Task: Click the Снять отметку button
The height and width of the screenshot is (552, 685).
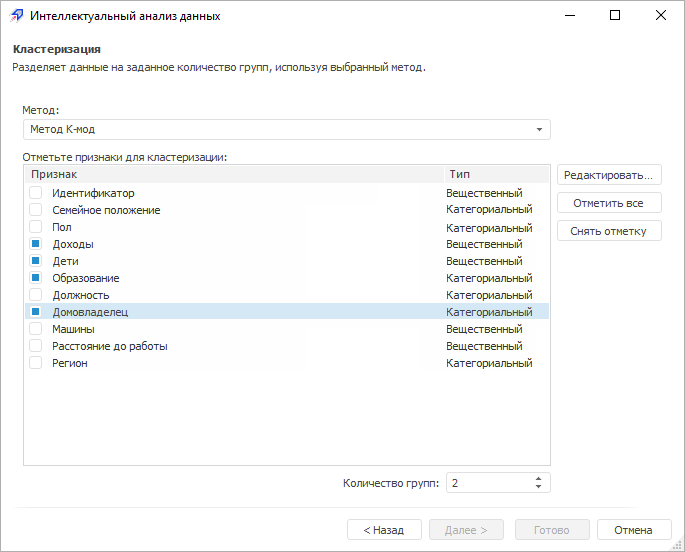Action: point(609,231)
